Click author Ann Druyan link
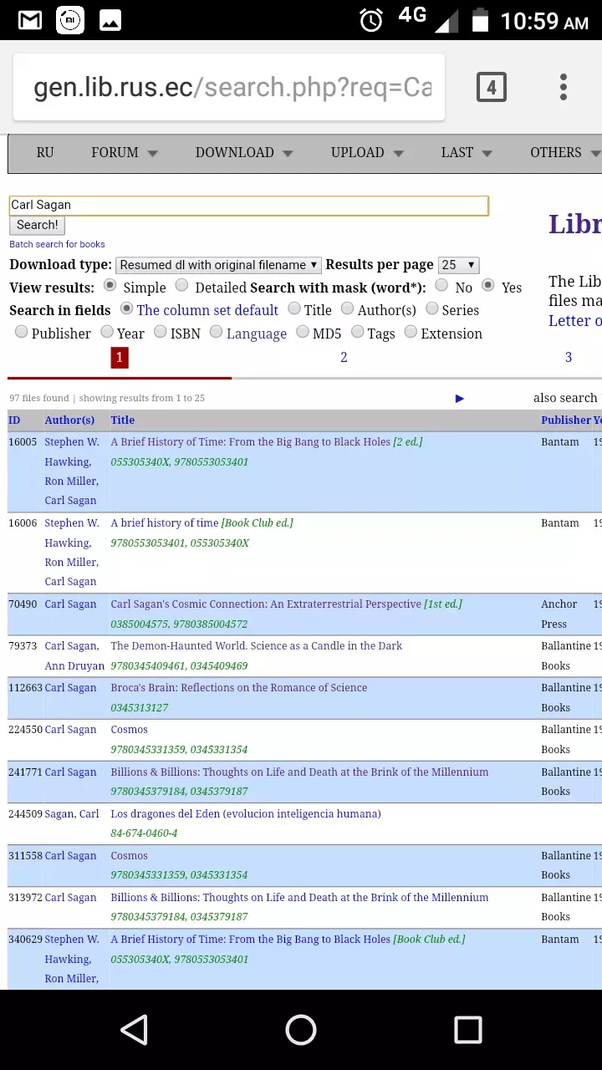The height and width of the screenshot is (1070, 602). click(x=74, y=666)
